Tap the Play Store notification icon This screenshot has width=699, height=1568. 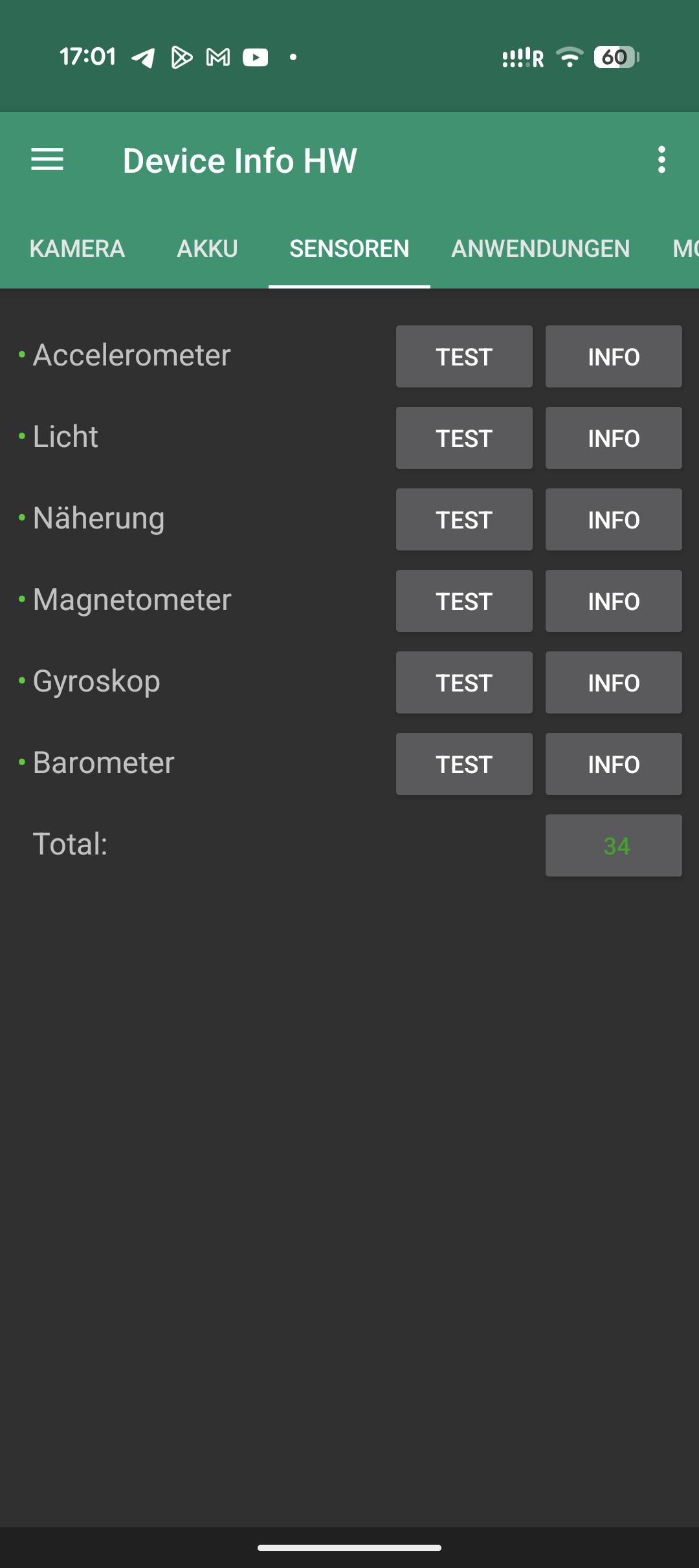(x=181, y=58)
